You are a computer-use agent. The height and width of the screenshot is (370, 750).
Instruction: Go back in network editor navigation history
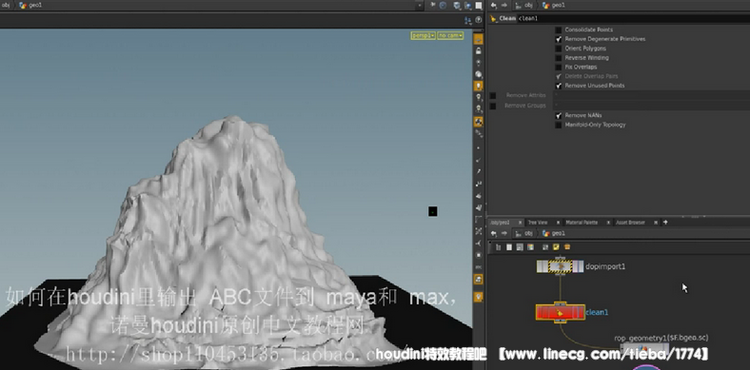[x=494, y=233]
